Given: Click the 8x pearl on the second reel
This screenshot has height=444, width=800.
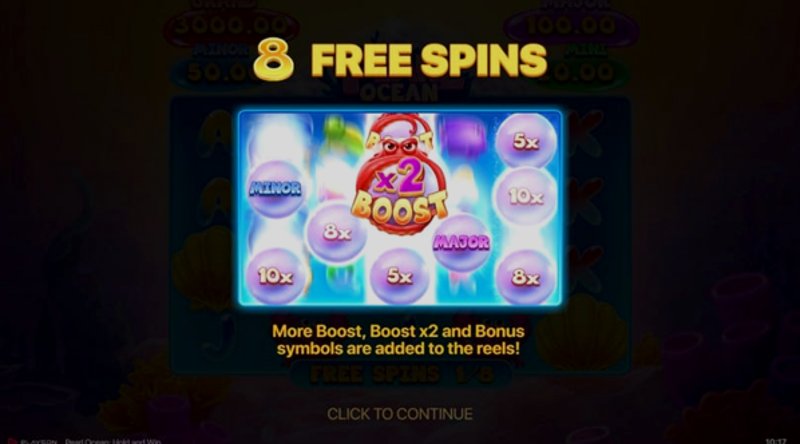Looking at the screenshot, I should pos(337,233).
